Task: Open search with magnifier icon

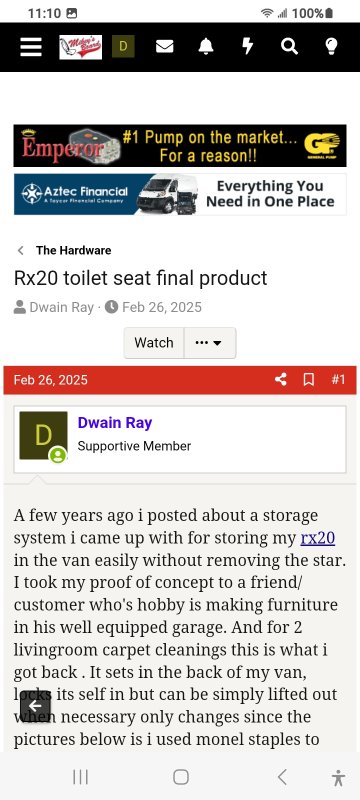Action: 289,47
